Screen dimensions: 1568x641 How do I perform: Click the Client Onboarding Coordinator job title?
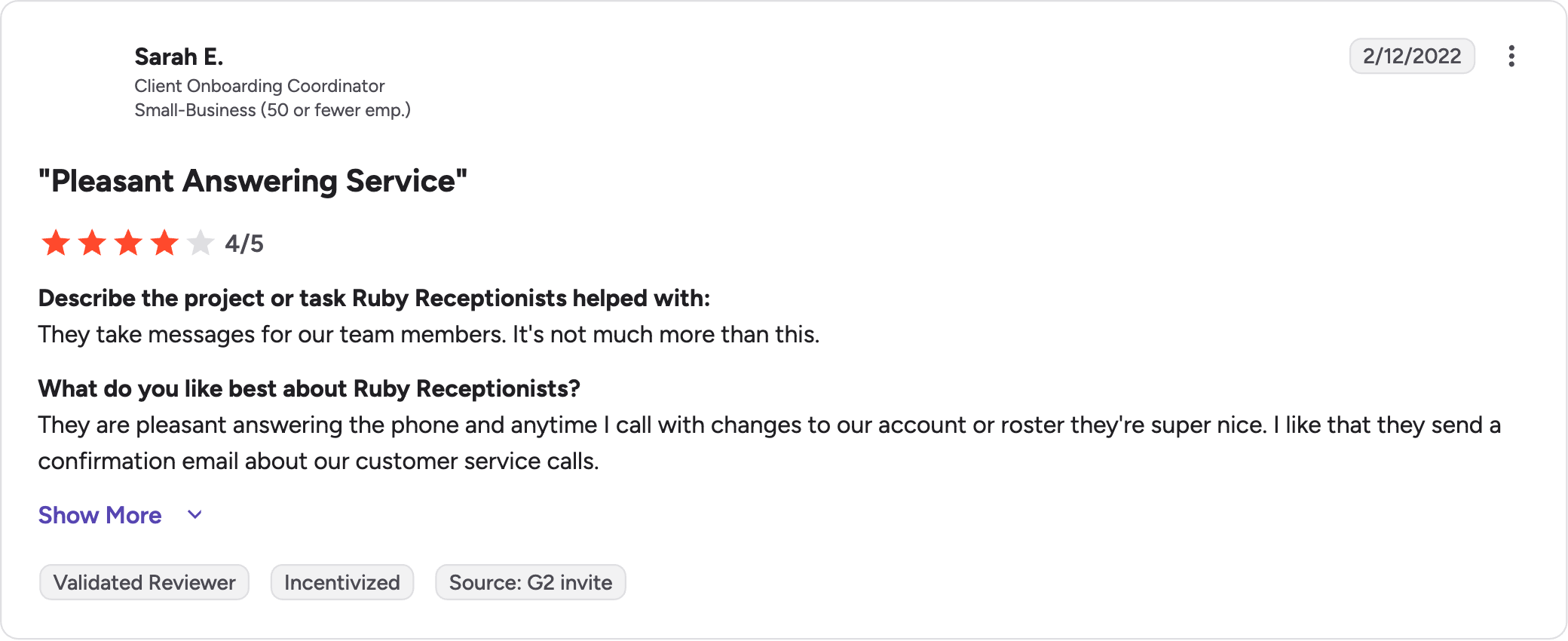click(259, 86)
